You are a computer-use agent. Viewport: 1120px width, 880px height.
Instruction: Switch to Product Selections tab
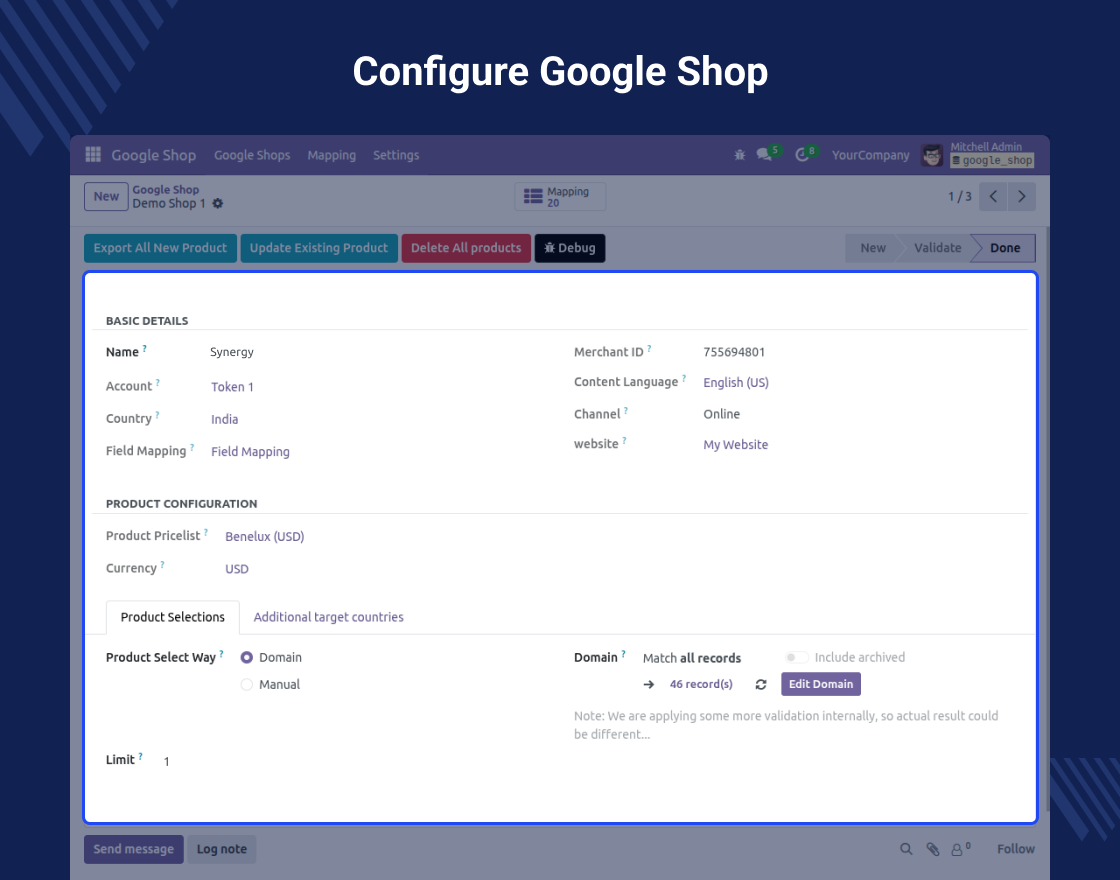pyautogui.click(x=173, y=617)
